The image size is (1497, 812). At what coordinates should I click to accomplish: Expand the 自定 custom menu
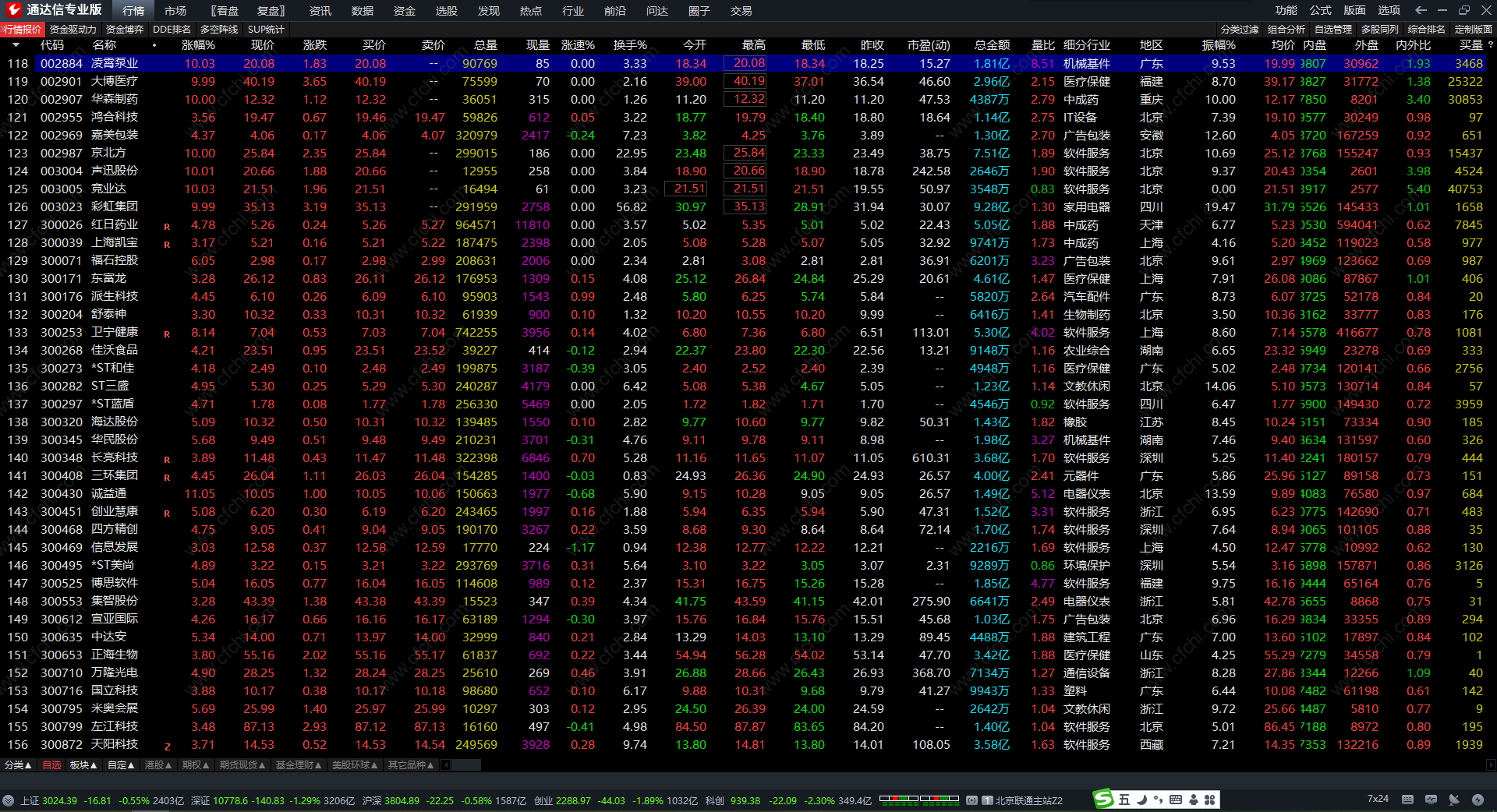point(121,765)
